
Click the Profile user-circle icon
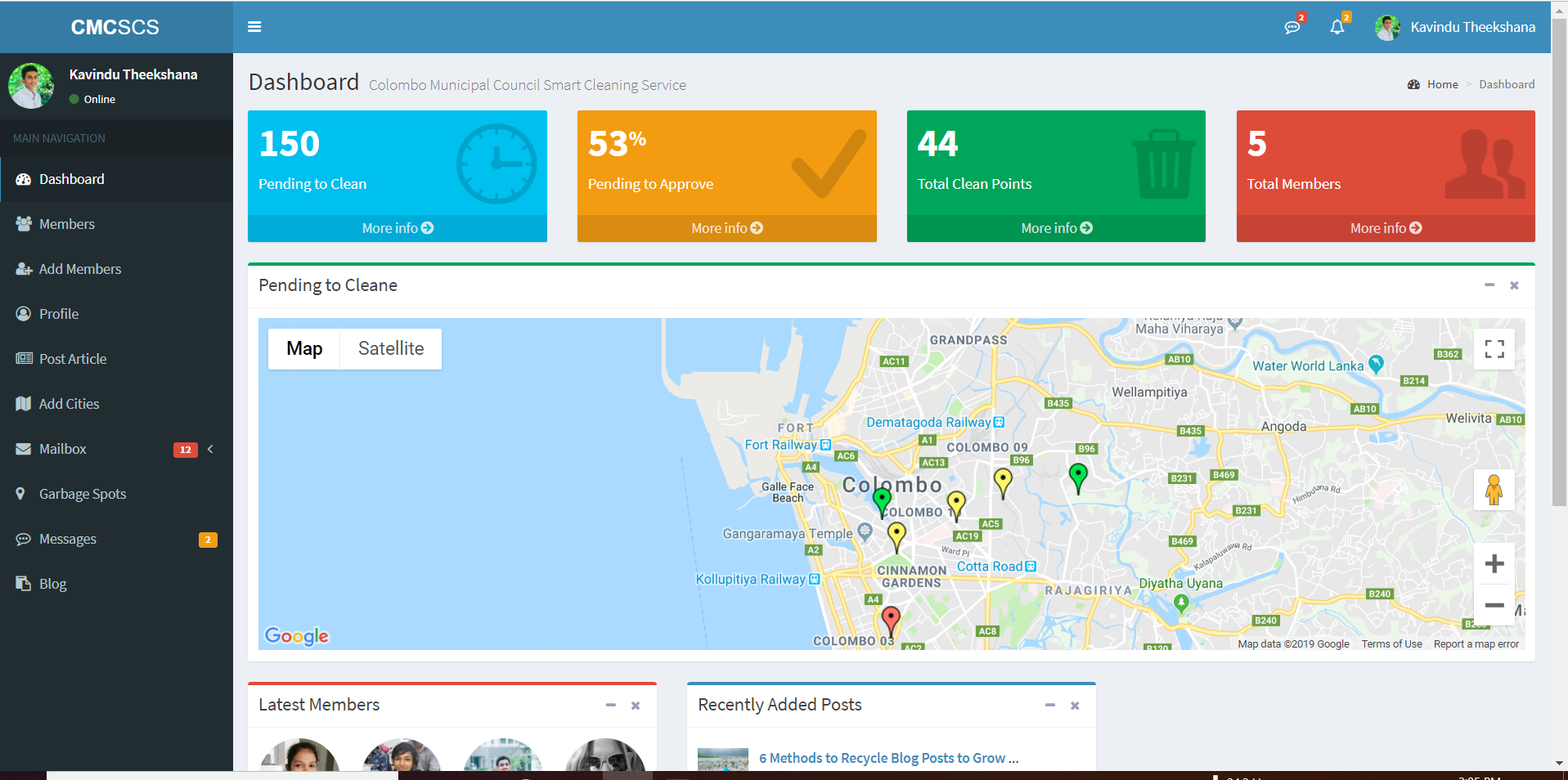tap(23, 314)
